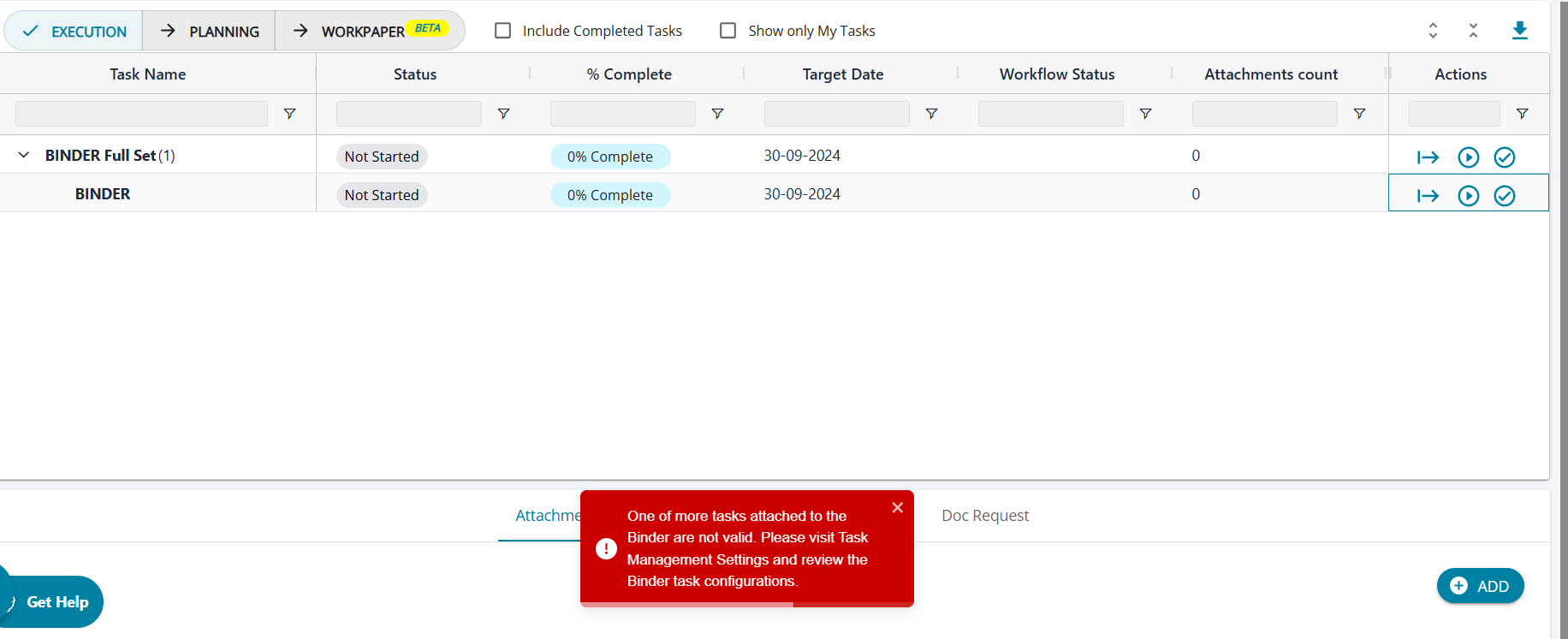Click the download arrow icon
The width and height of the screenshot is (1568, 639).
tap(1519, 31)
